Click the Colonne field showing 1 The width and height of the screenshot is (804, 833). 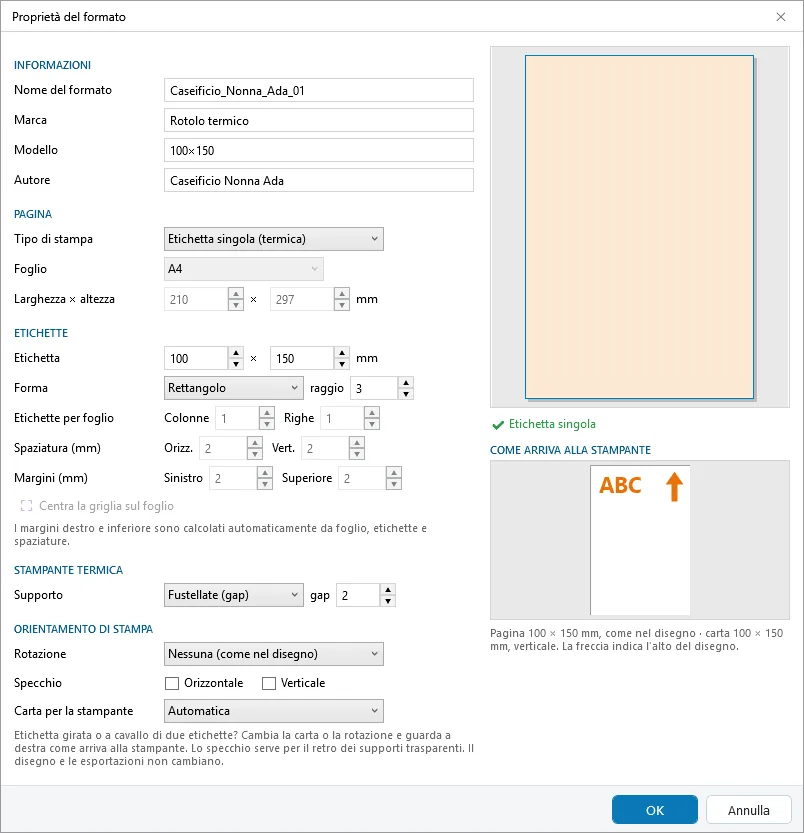pyautogui.click(x=237, y=419)
